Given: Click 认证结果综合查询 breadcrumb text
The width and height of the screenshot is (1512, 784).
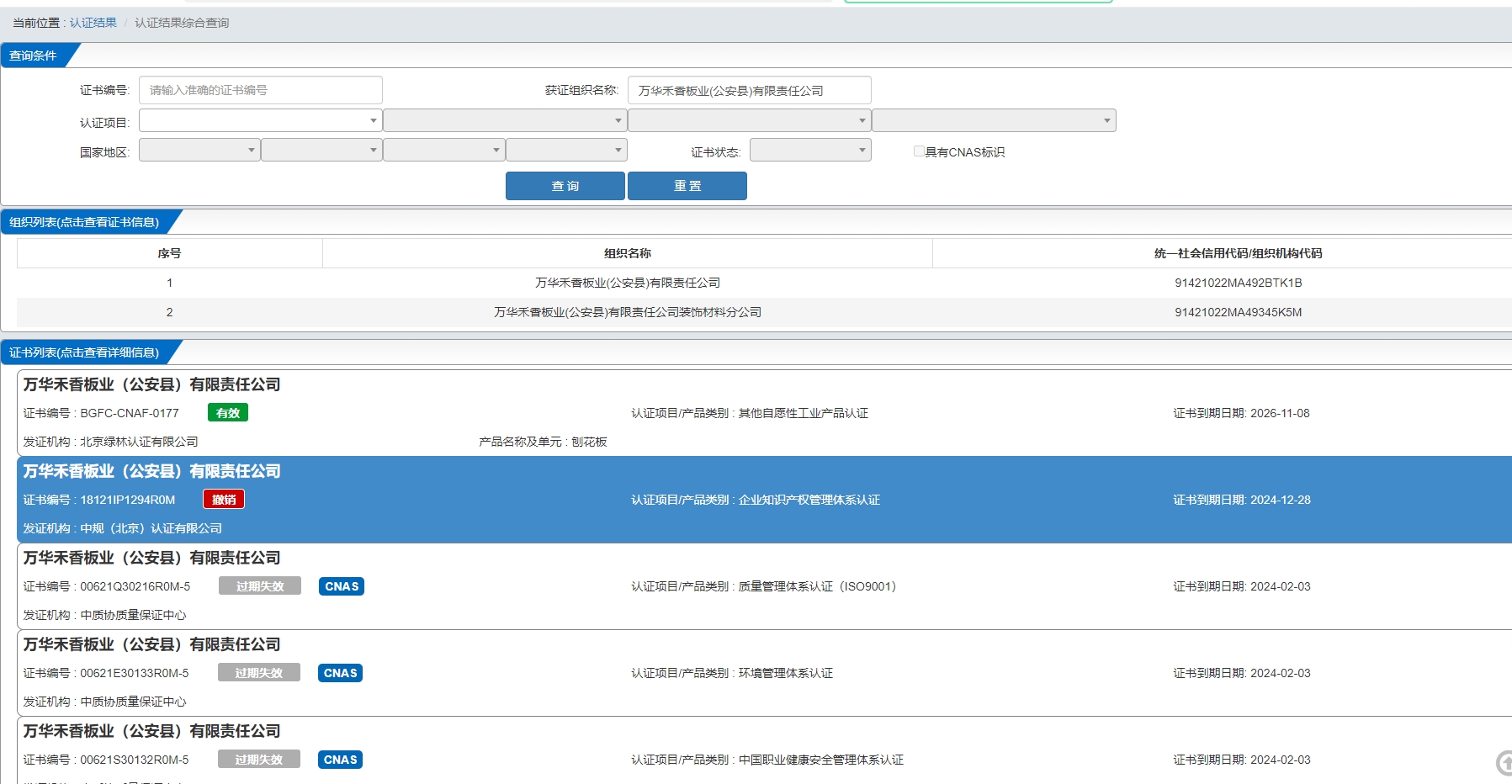Looking at the screenshot, I should pos(182,23).
